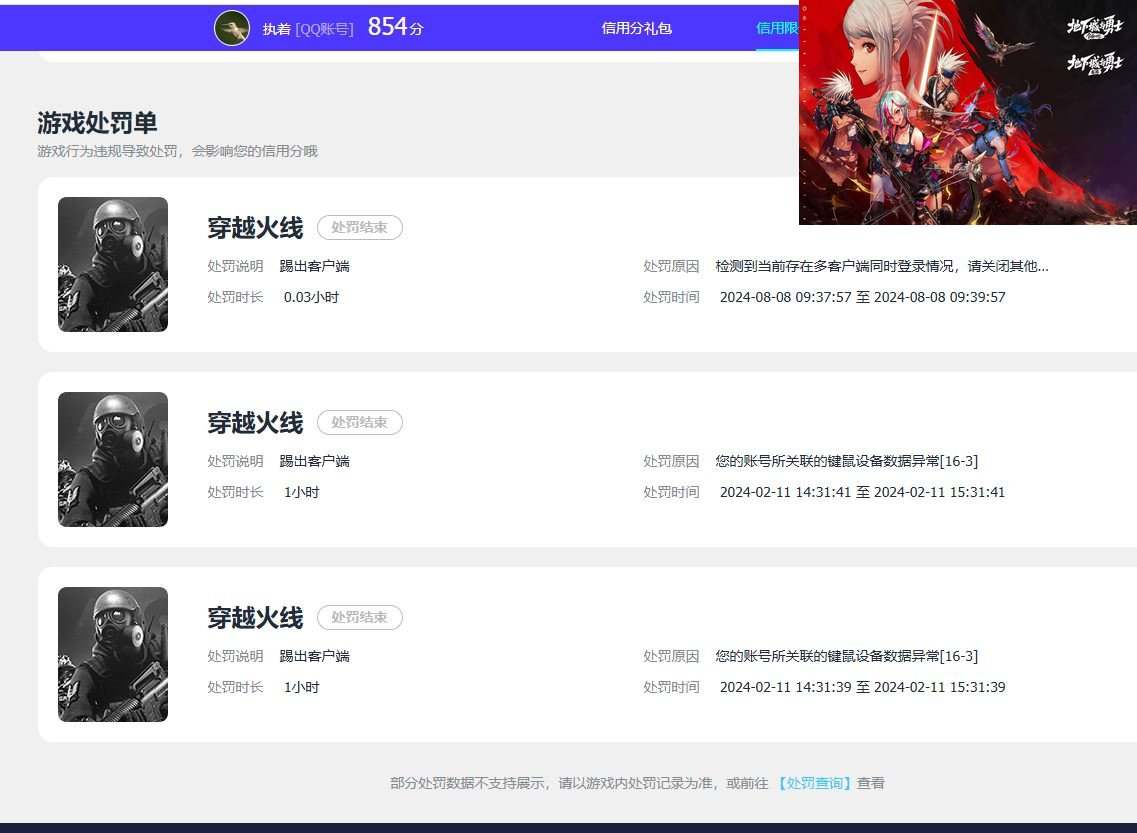The width and height of the screenshot is (1137, 833).
Task: Click the 1小时 duration in the 14:31:41 record
Action: (x=302, y=492)
